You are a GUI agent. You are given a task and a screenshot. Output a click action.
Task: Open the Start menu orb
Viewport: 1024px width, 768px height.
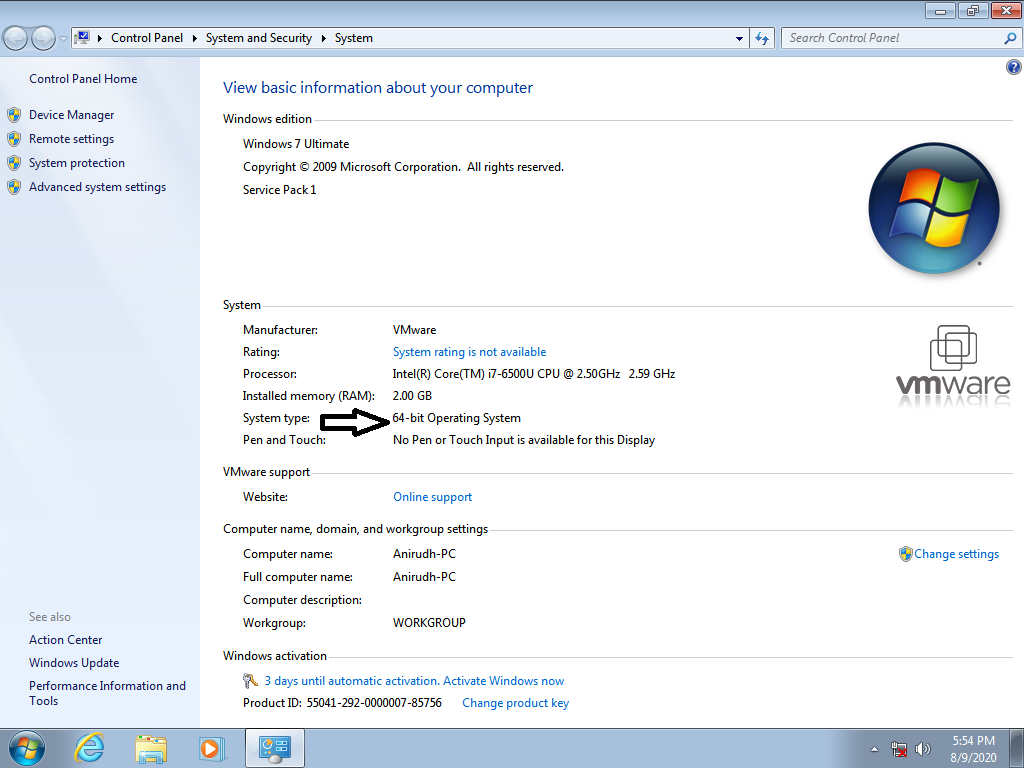pos(27,748)
